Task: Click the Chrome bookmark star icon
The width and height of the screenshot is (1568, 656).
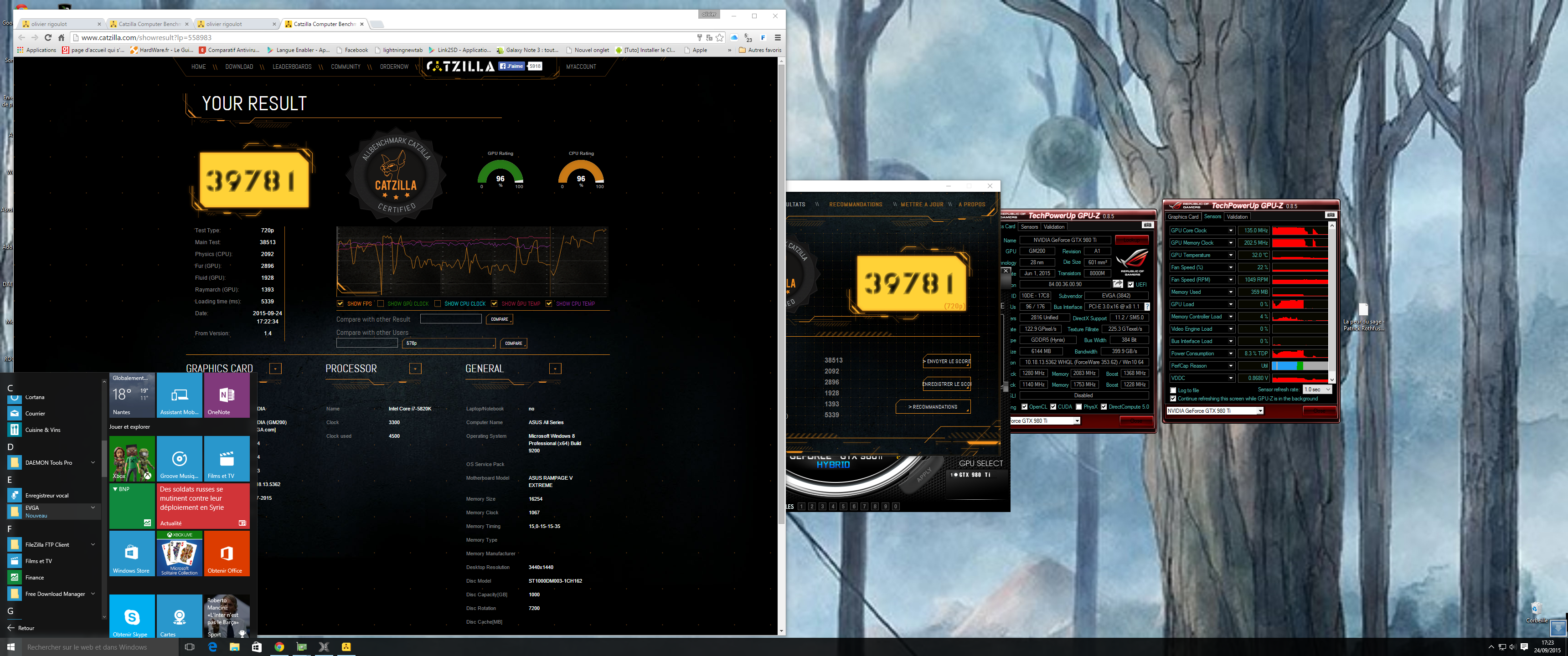Action: pos(719,38)
